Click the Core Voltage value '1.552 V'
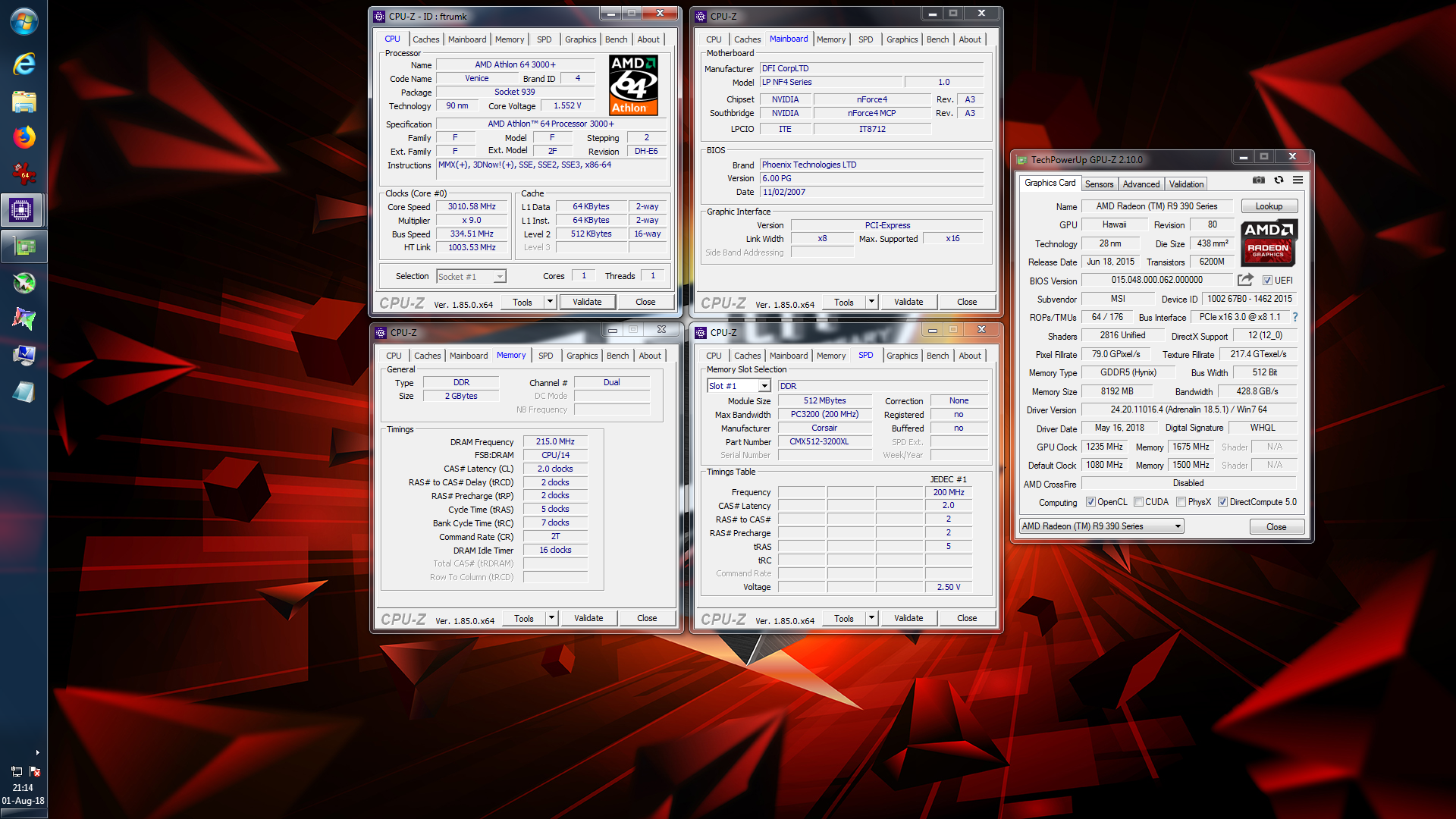Image resolution: width=1456 pixels, height=819 pixels. [567, 105]
